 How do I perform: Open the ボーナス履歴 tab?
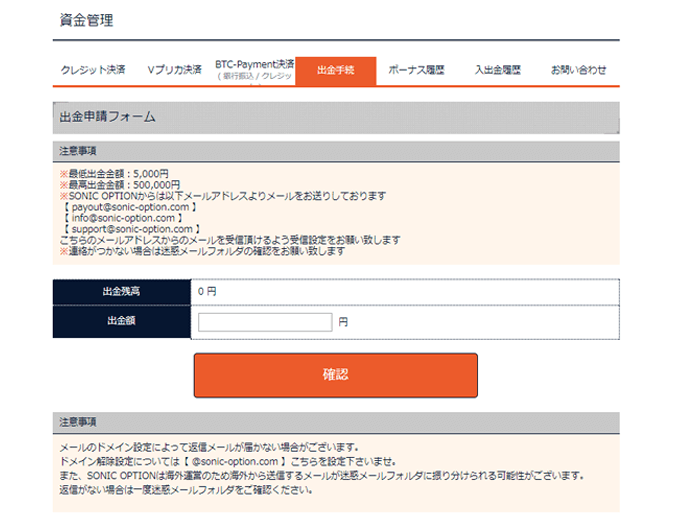(416, 70)
